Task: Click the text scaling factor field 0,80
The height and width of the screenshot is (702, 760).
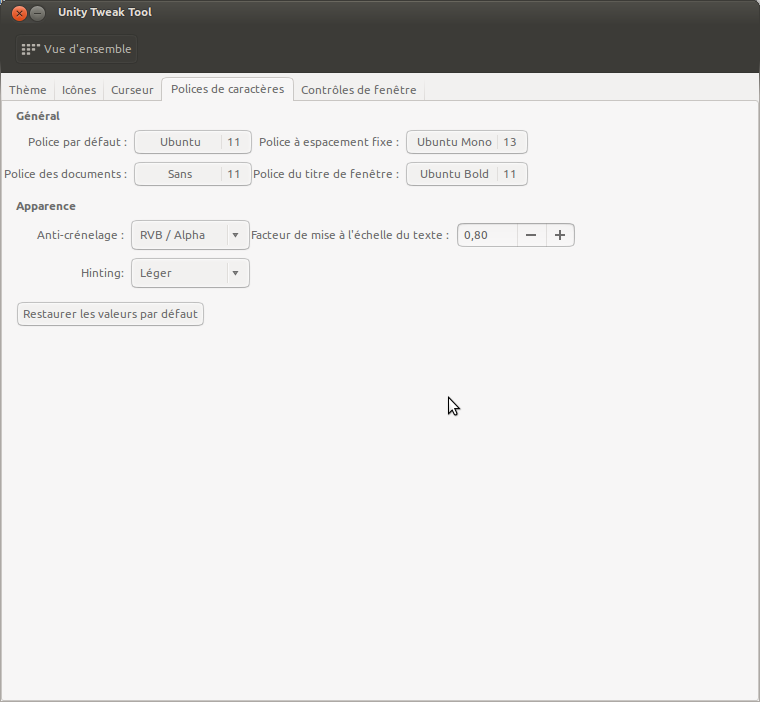Action: [487, 235]
